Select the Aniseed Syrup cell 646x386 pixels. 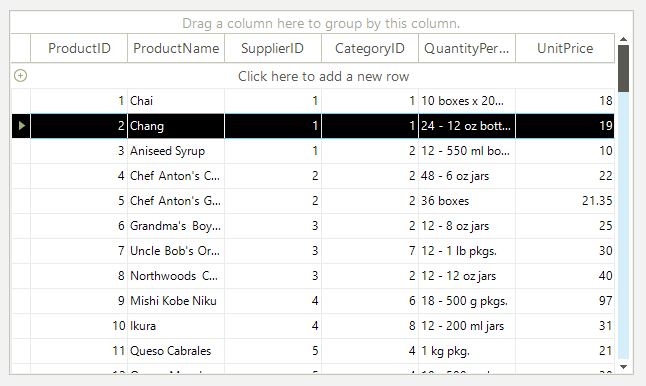[x=176, y=151]
